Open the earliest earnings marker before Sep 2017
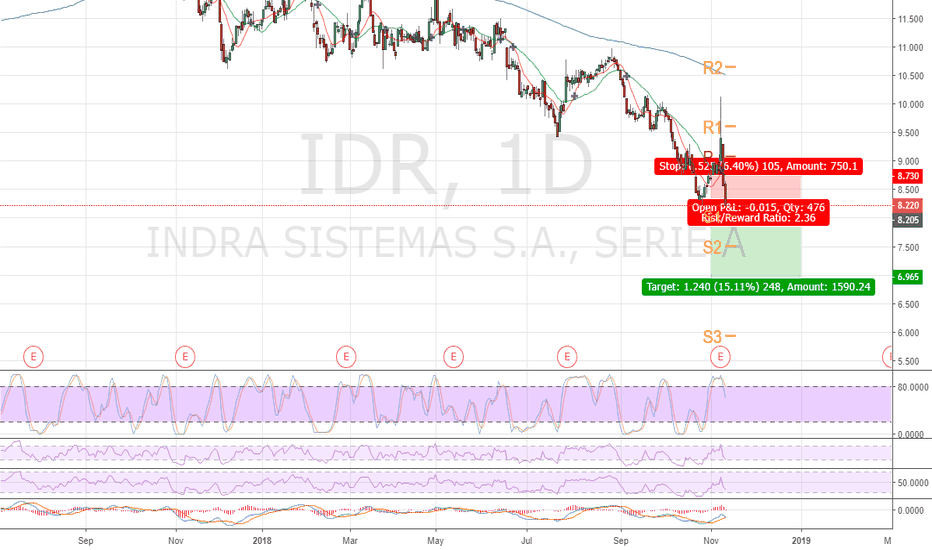The image size is (932, 550). coord(33,357)
